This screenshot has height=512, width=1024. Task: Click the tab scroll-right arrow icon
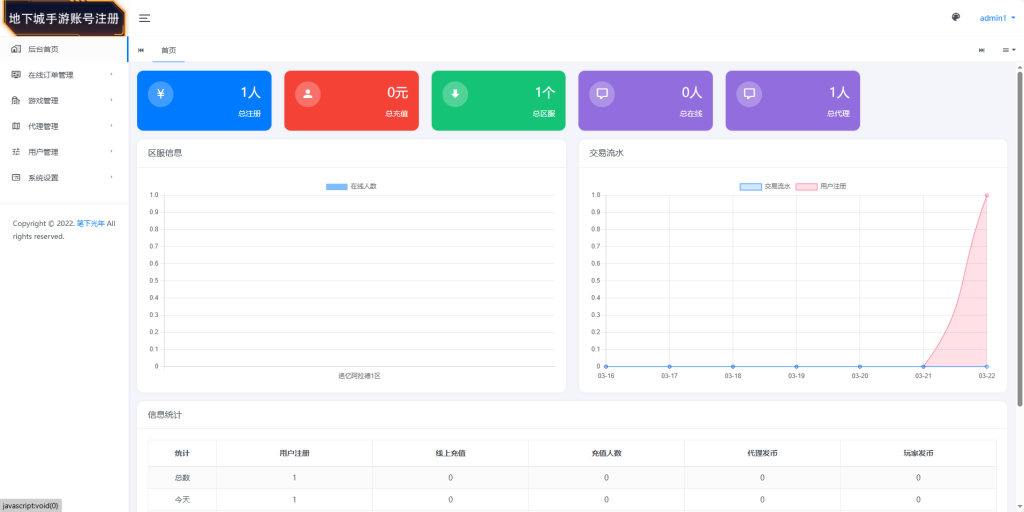pyautogui.click(x=982, y=50)
